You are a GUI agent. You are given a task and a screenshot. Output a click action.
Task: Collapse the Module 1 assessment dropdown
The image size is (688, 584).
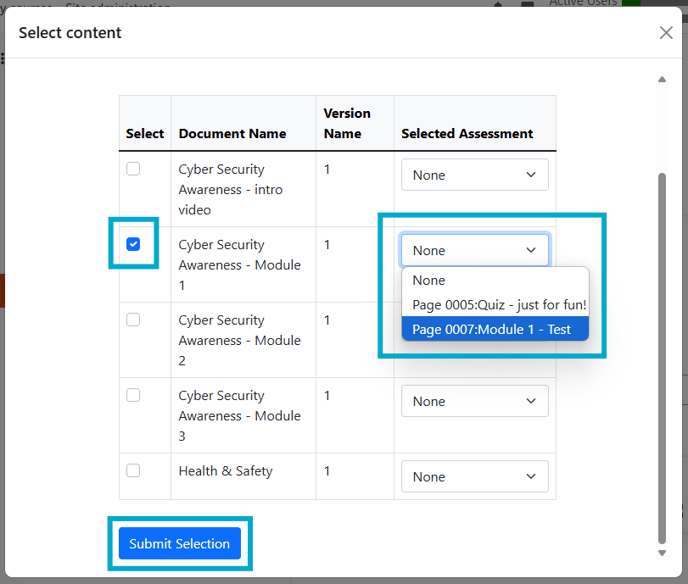click(x=475, y=250)
